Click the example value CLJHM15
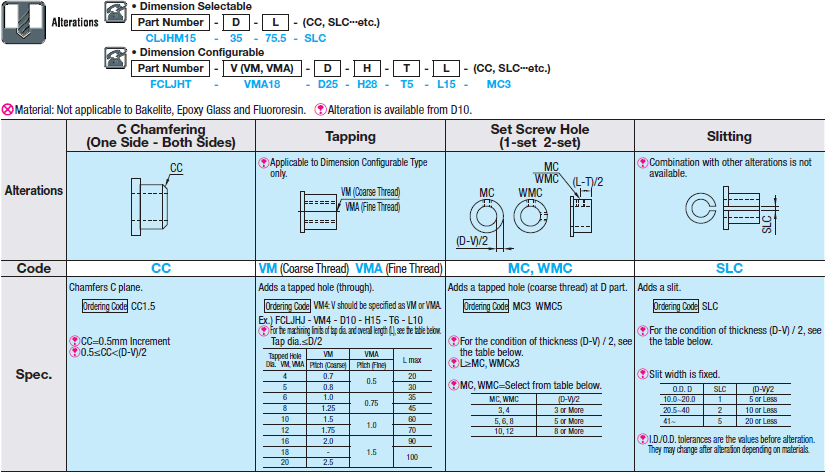Screen dimensions: 825x472 tap(170, 38)
